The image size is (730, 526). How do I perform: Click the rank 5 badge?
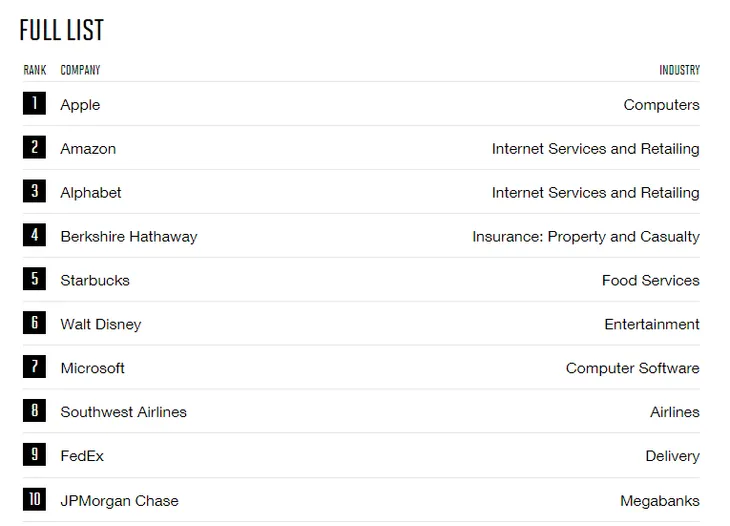tap(34, 279)
